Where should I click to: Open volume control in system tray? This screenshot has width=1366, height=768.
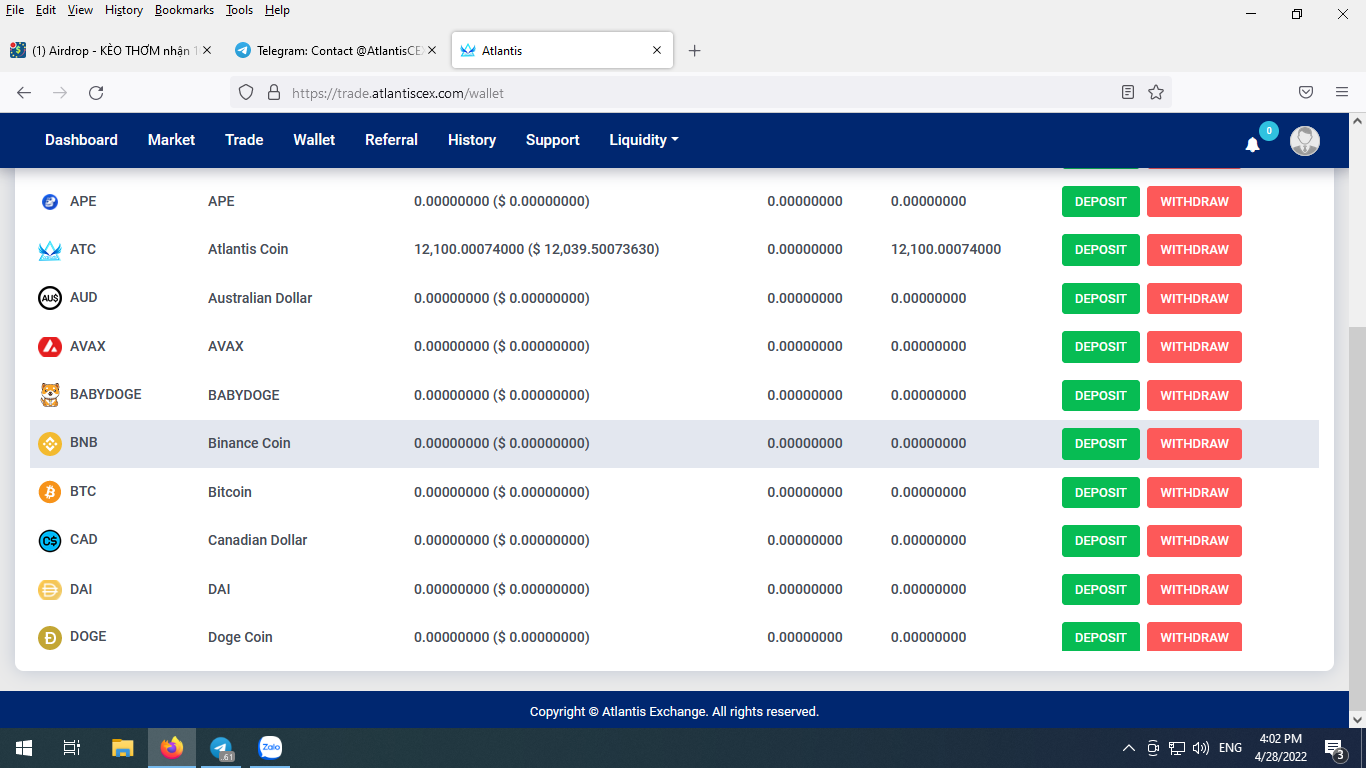(1201, 748)
